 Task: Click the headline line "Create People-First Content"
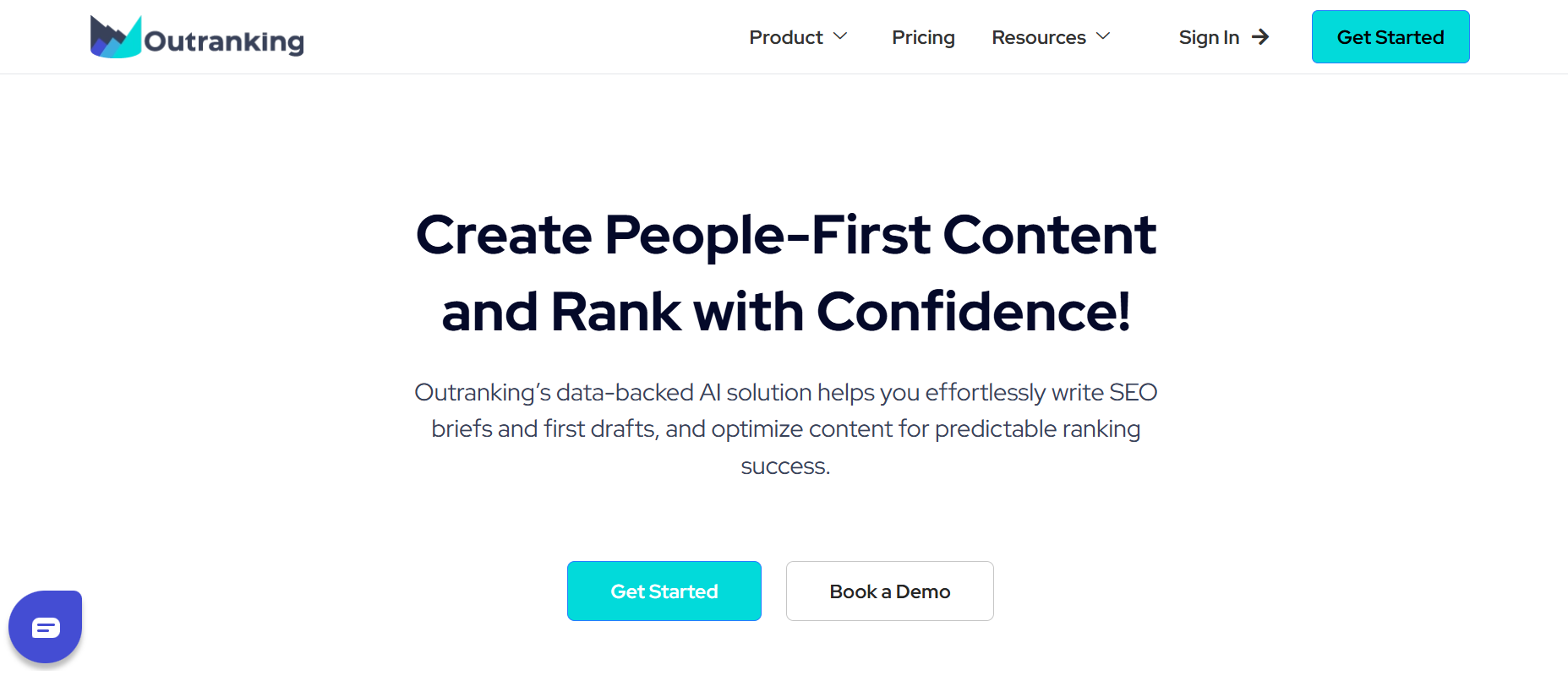[x=785, y=235]
